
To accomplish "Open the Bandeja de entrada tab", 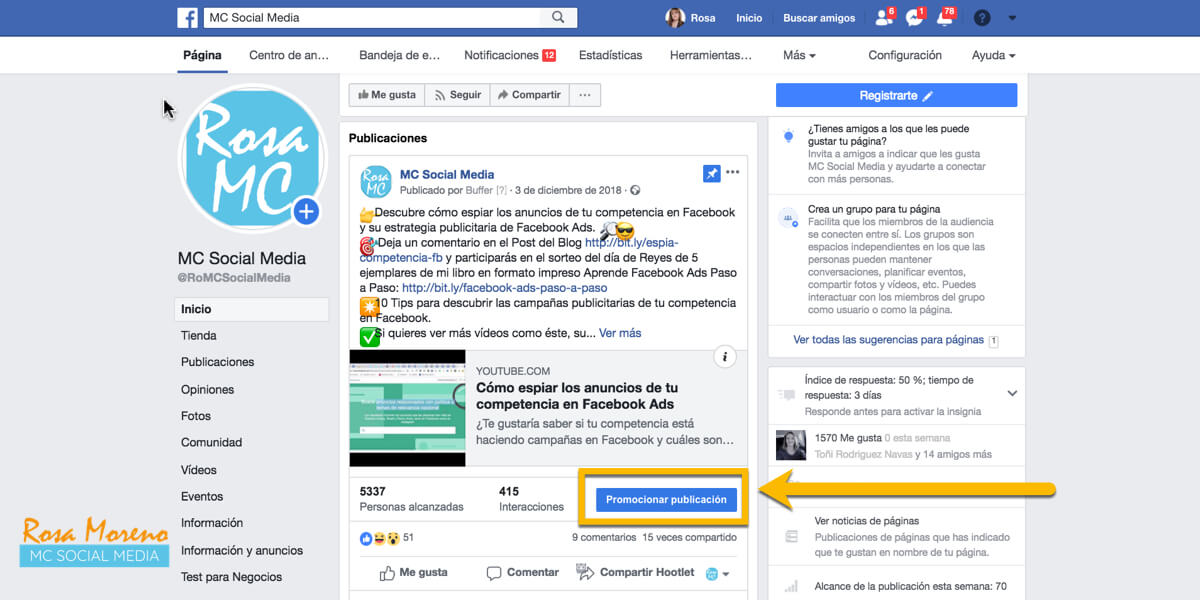I will pos(400,55).
